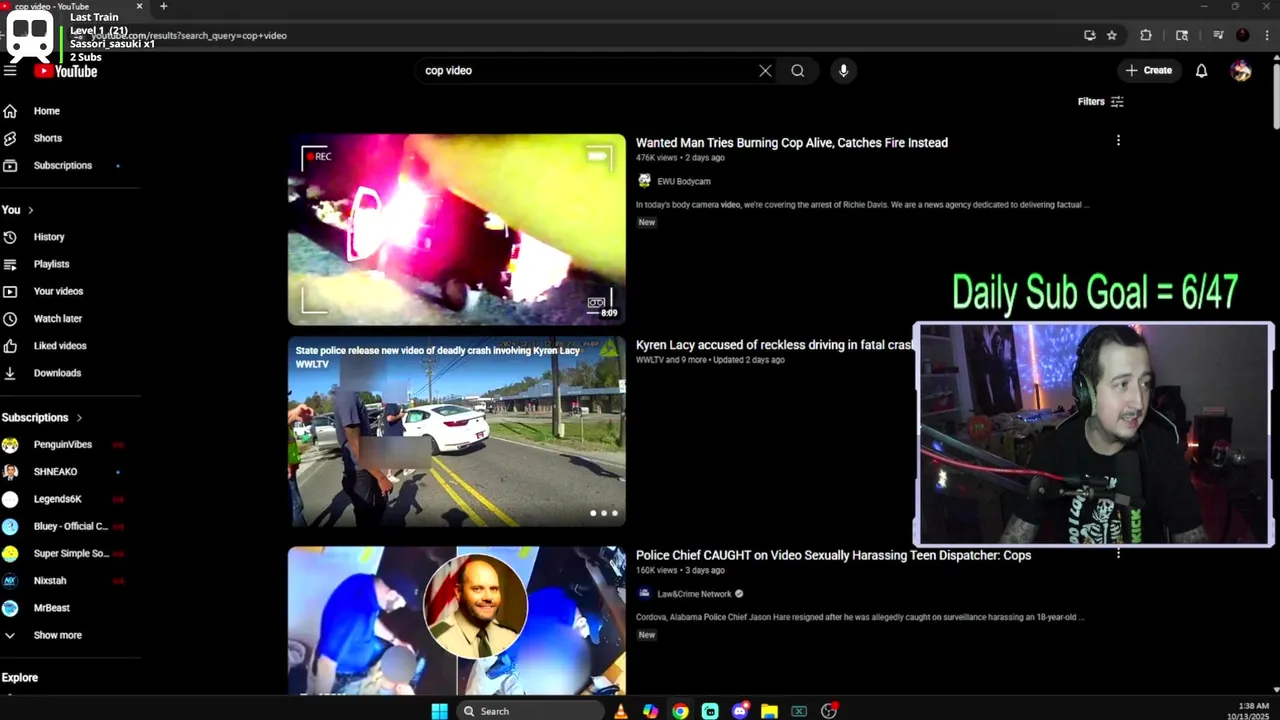Screen dimensions: 1280x720
Task: Click the taskbar Search box
Action: click(x=530, y=711)
